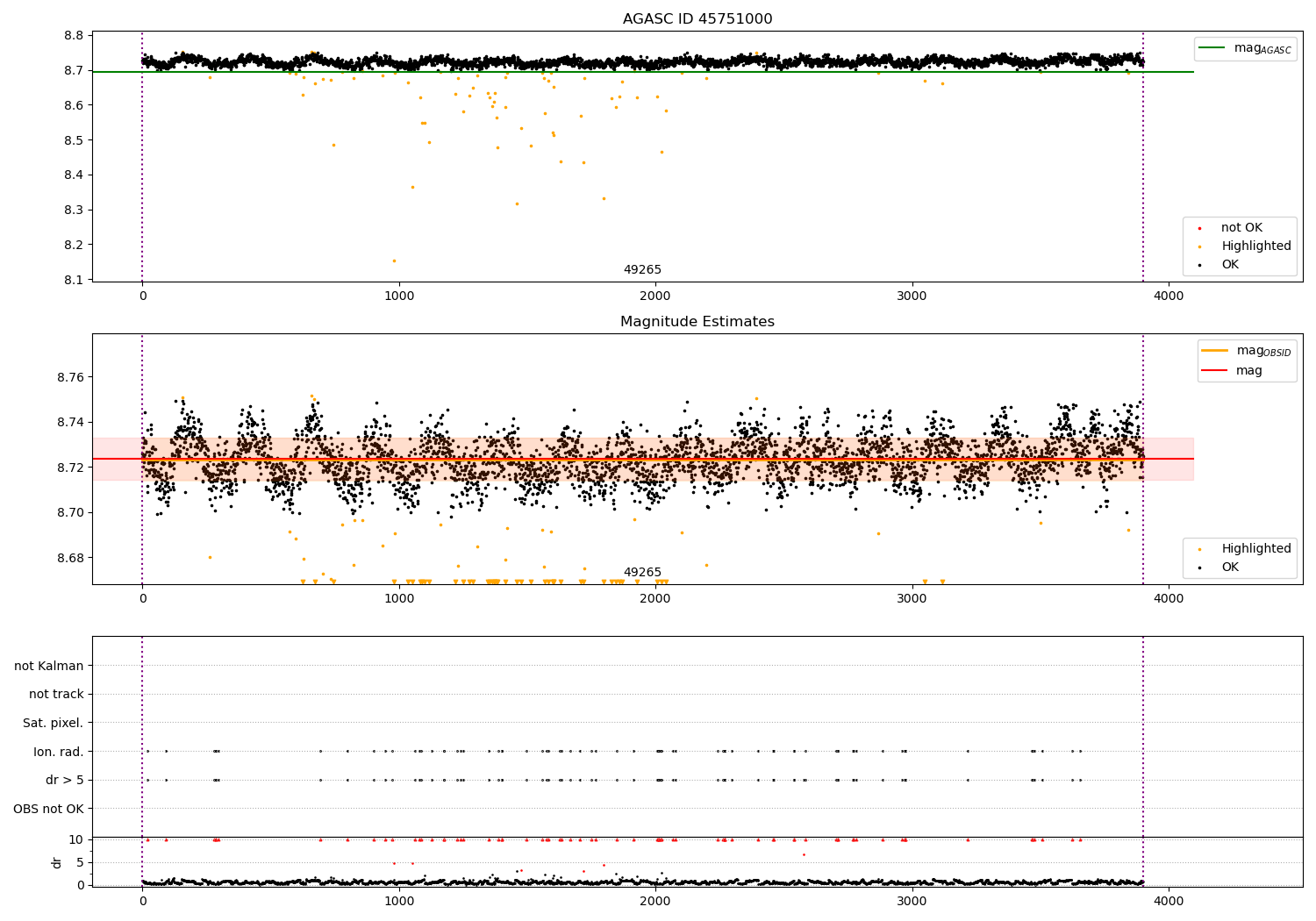Click the orange line swatch beside mag OBSID

(1215, 351)
